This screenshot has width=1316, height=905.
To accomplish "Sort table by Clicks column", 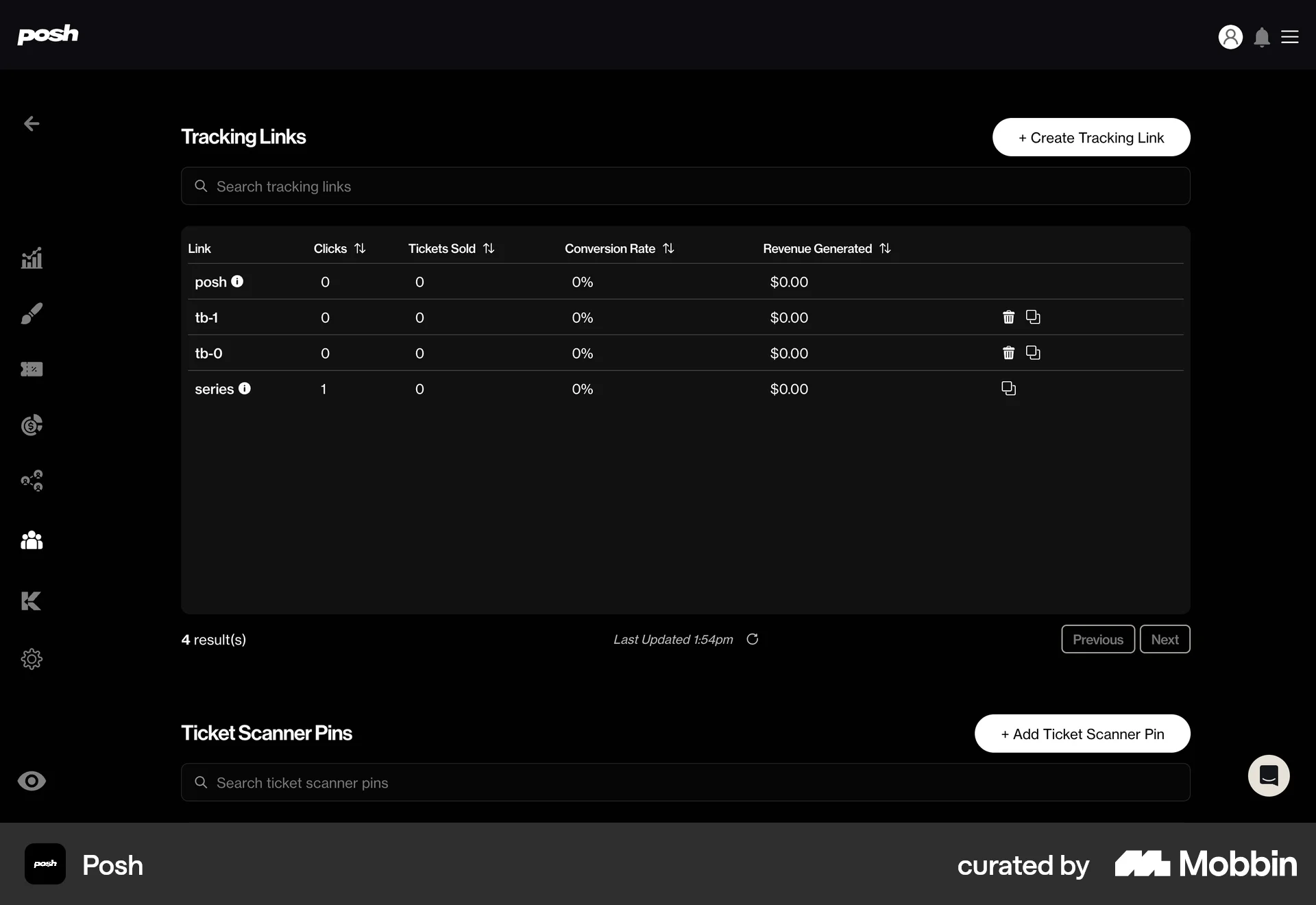I will point(361,248).
